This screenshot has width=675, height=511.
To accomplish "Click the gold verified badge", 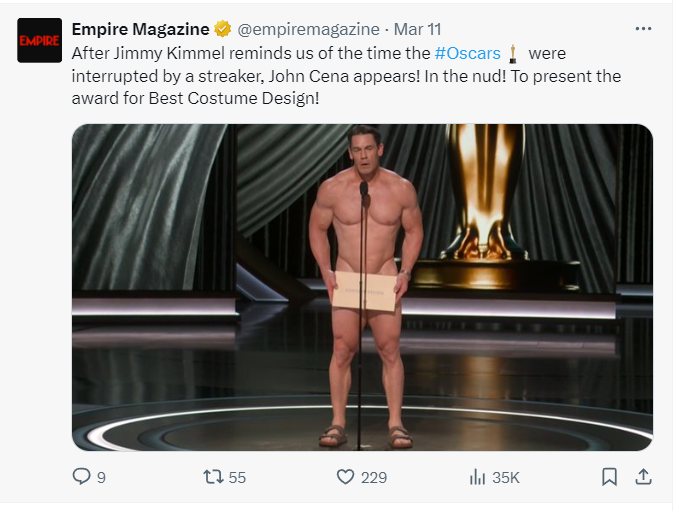I will point(224,29).
